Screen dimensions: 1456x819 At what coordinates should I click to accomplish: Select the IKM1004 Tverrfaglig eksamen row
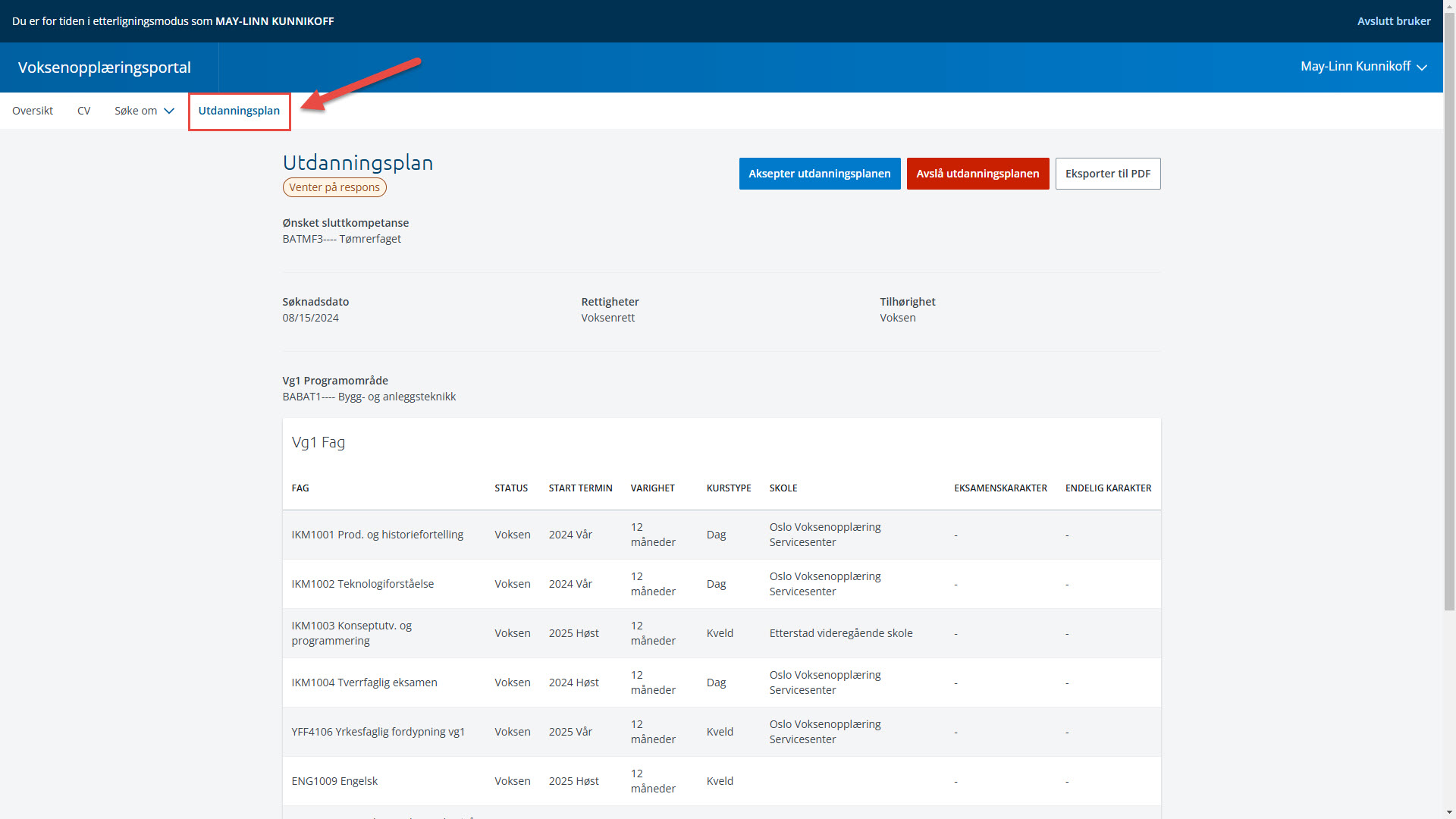coord(364,682)
